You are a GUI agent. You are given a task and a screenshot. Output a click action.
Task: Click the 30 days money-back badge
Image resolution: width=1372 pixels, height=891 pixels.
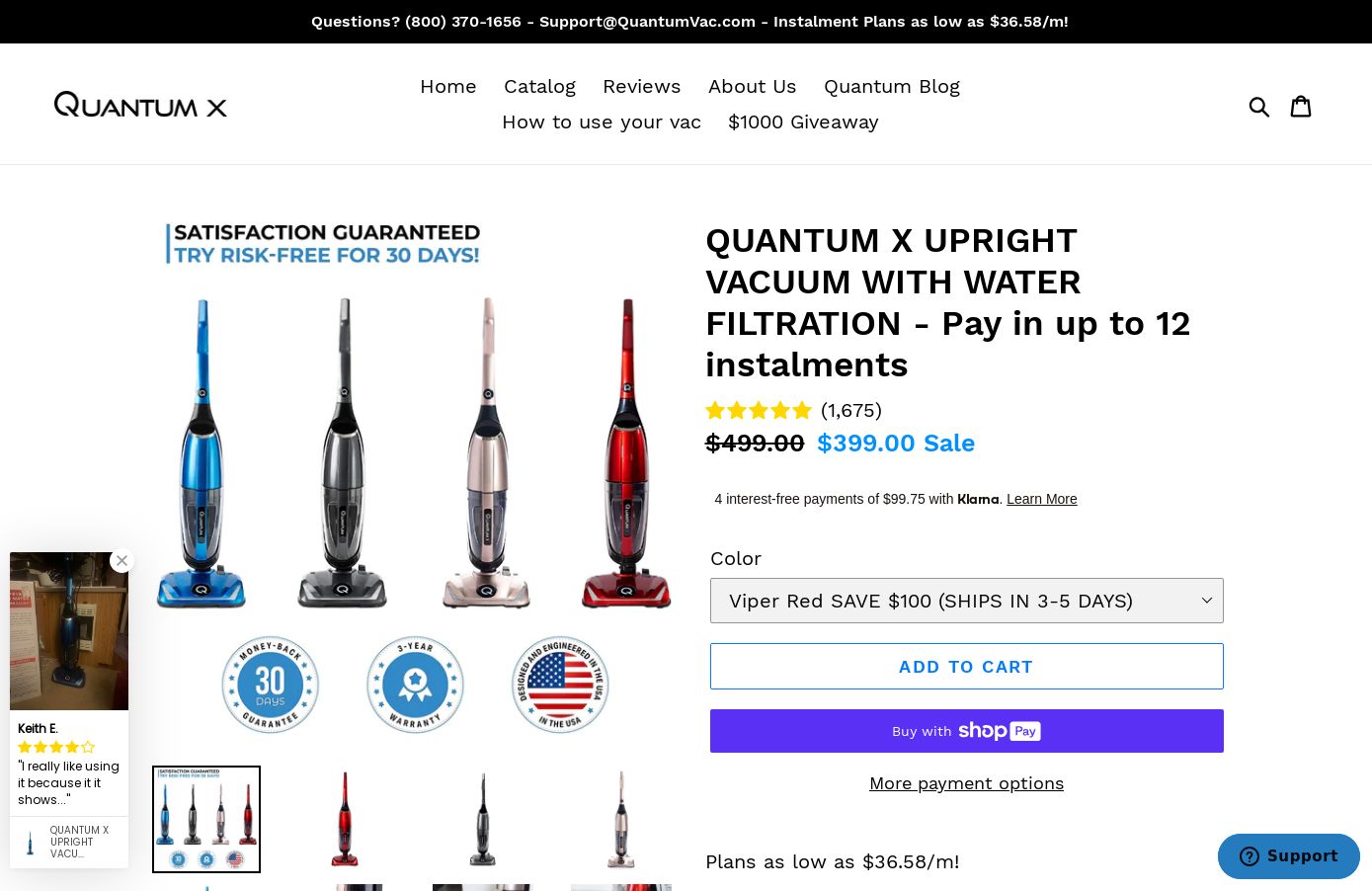pyautogui.click(x=271, y=685)
